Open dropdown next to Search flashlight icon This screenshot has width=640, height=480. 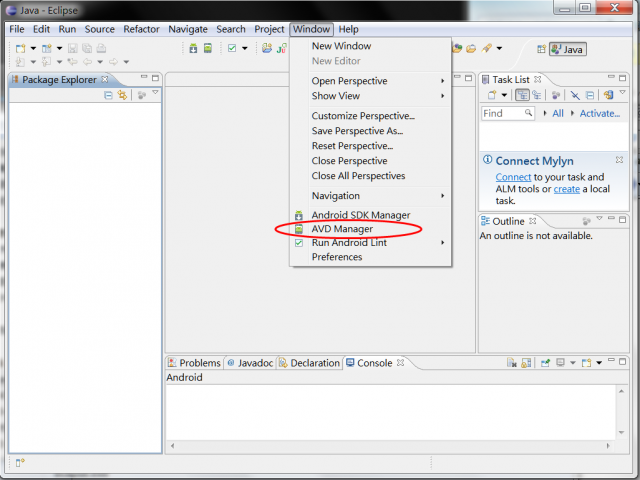coord(499,49)
